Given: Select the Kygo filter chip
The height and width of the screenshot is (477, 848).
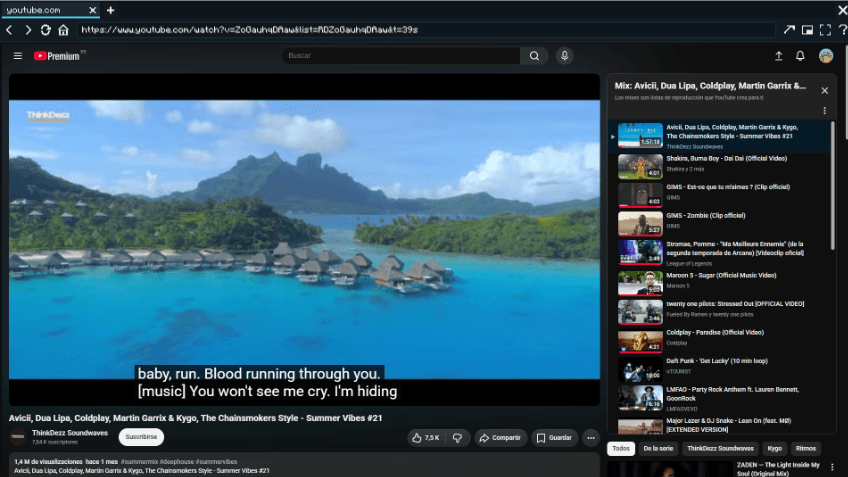Looking at the screenshot, I should 774,449.
